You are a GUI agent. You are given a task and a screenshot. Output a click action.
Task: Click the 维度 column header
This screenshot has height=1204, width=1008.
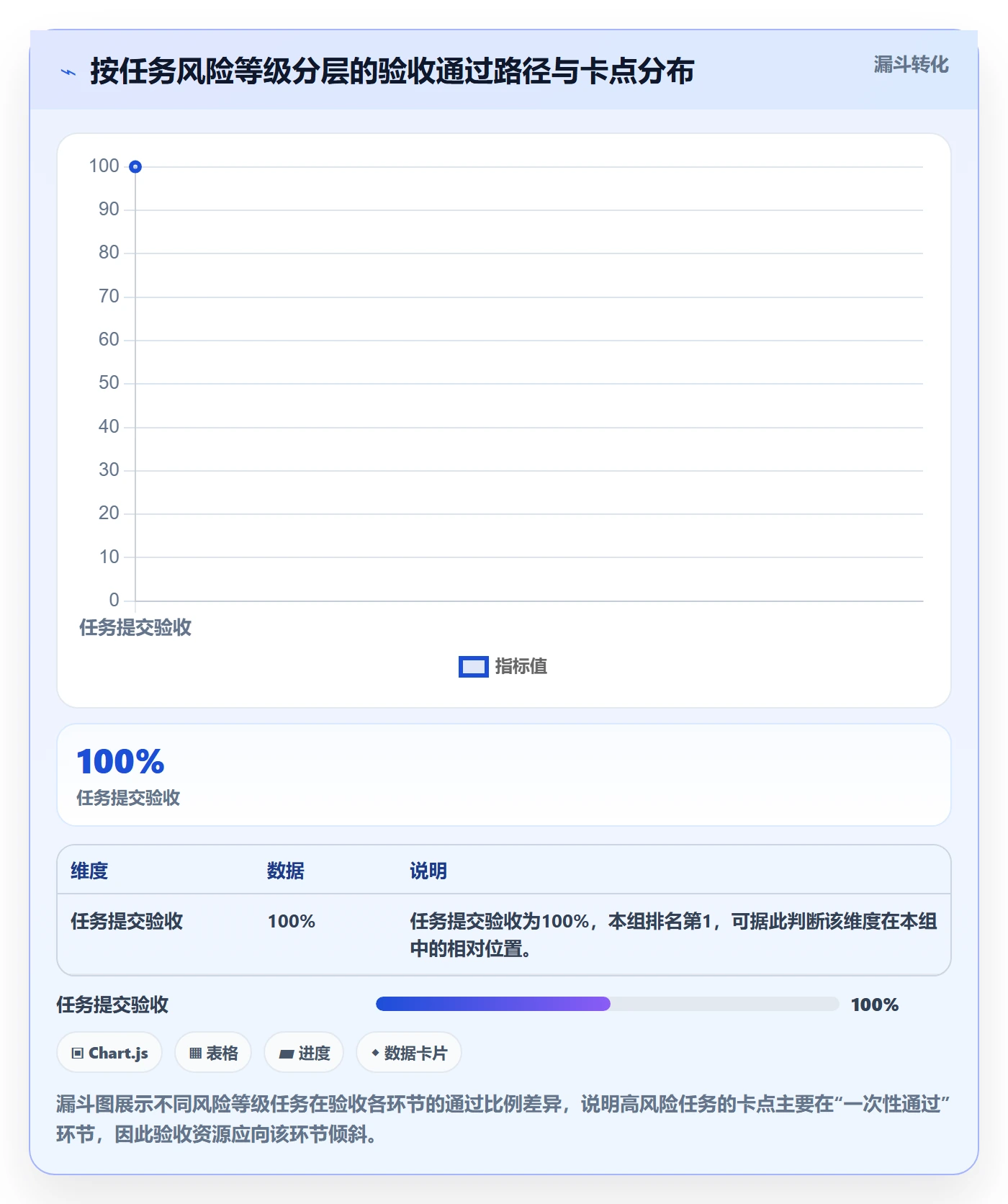point(89,871)
